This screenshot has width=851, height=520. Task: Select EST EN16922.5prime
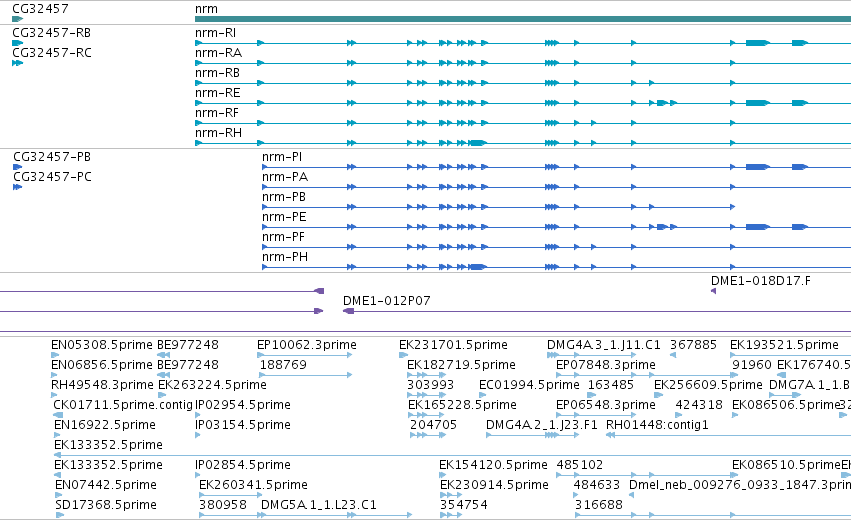tap(105, 426)
